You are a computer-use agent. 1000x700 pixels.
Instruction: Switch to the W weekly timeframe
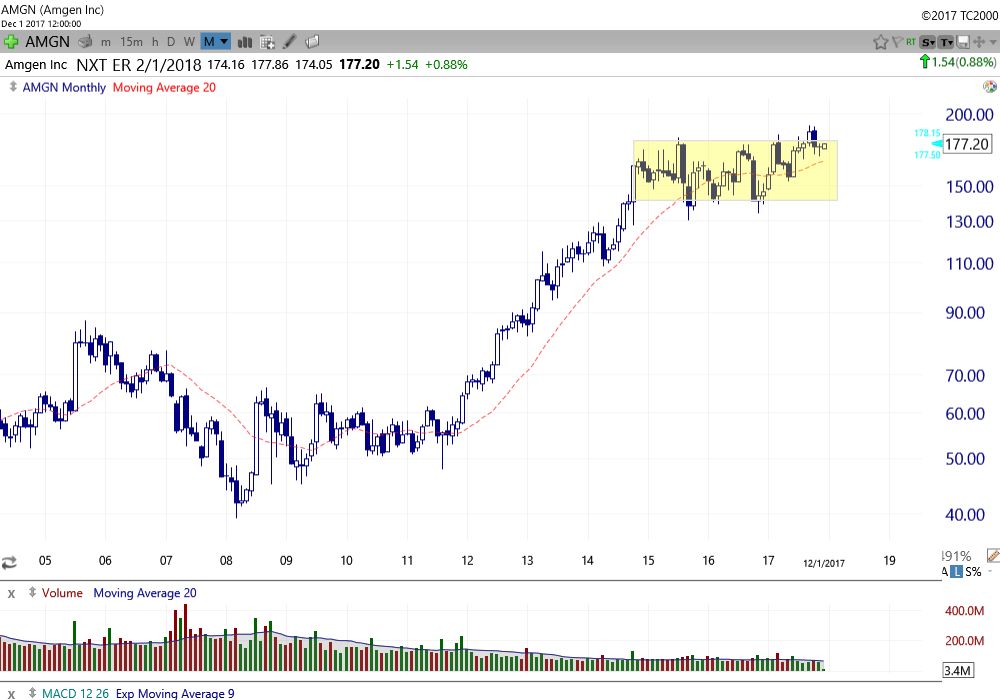pos(189,41)
